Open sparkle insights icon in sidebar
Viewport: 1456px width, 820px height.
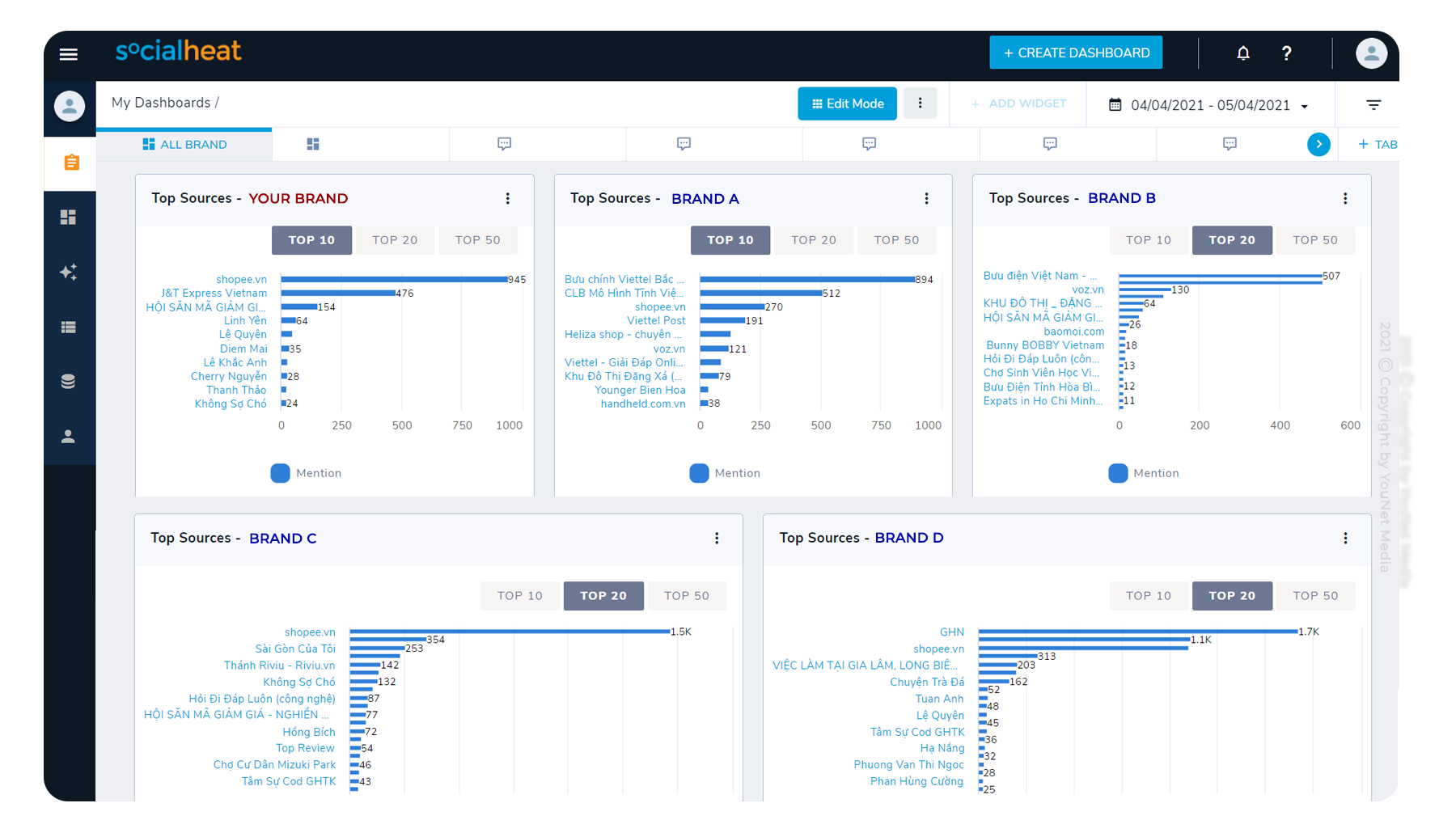tap(69, 273)
